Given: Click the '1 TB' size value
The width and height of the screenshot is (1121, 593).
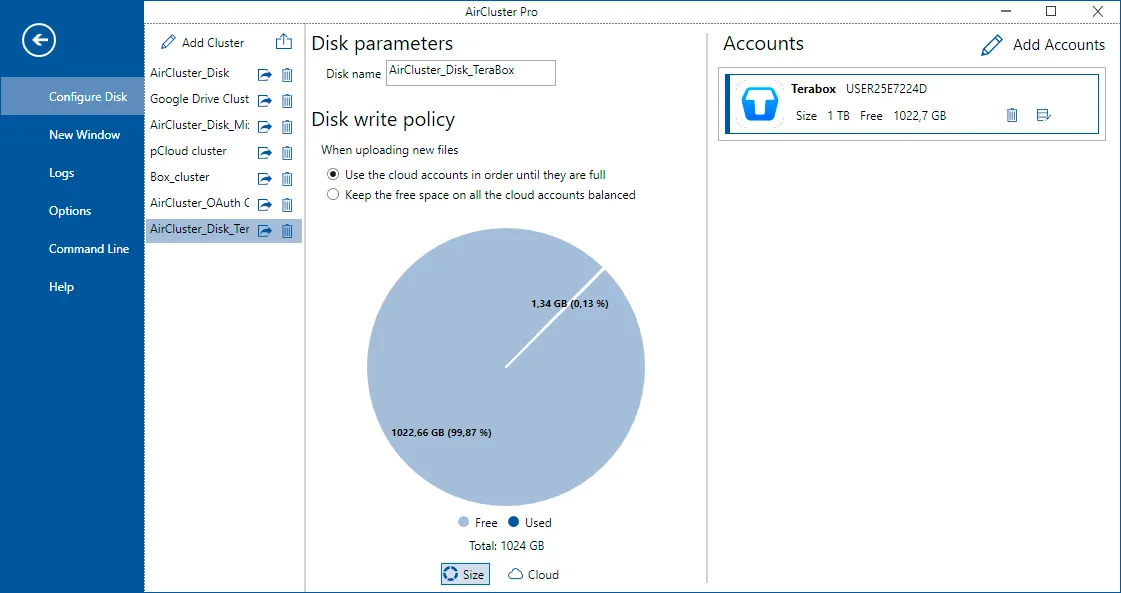Looking at the screenshot, I should (x=839, y=116).
